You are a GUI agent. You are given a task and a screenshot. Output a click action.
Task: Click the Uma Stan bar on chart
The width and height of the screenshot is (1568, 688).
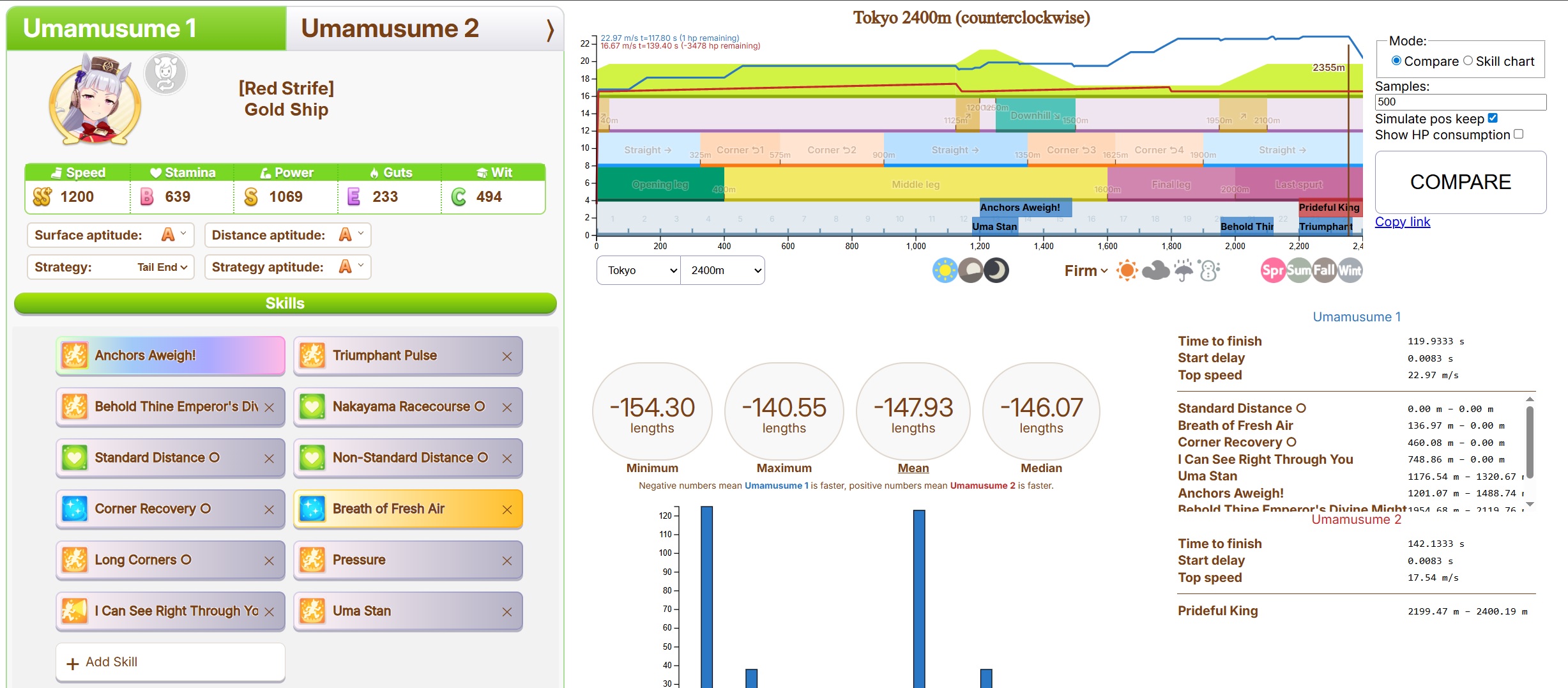click(994, 227)
